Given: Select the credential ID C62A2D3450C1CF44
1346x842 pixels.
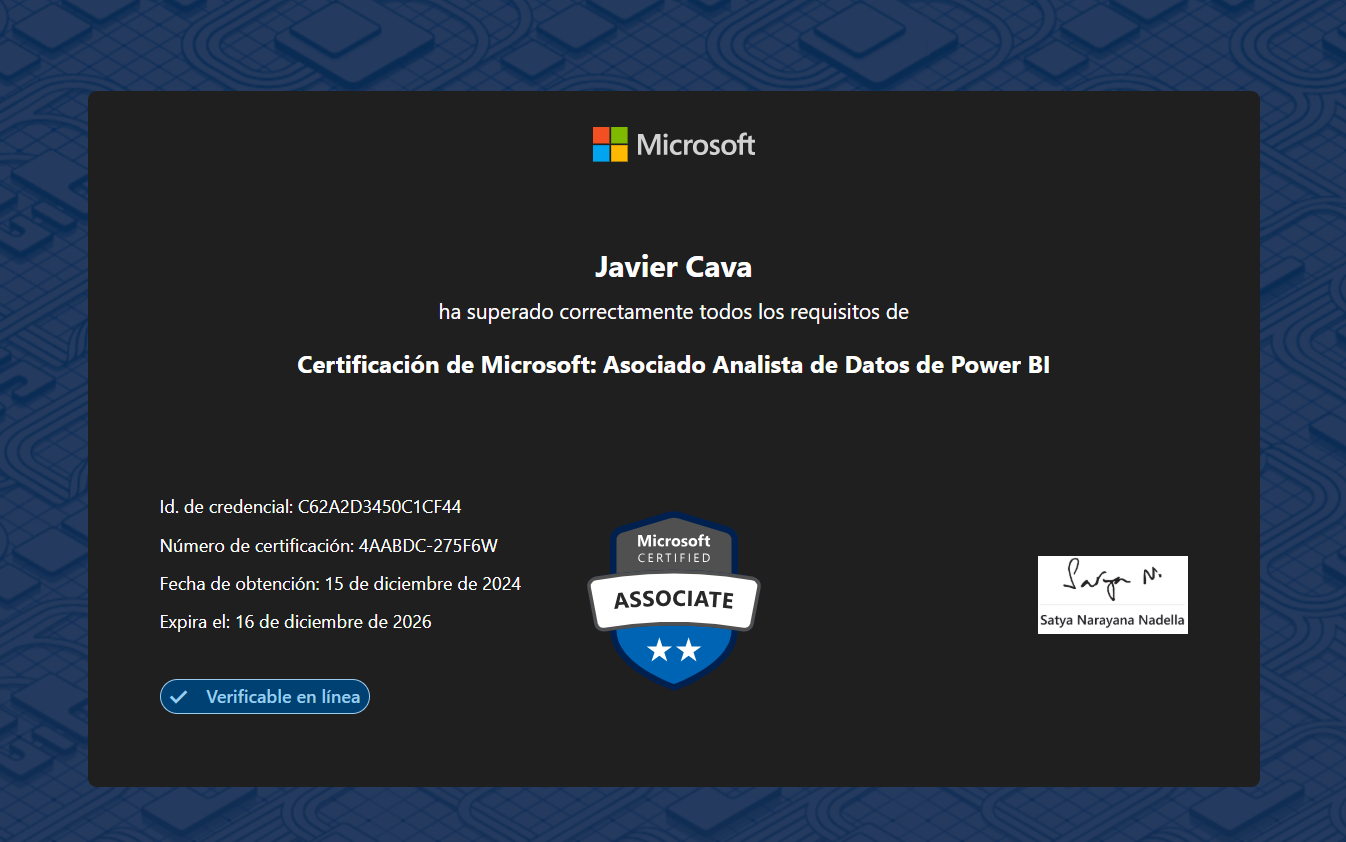Looking at the screenshot, I should point(310,507).
